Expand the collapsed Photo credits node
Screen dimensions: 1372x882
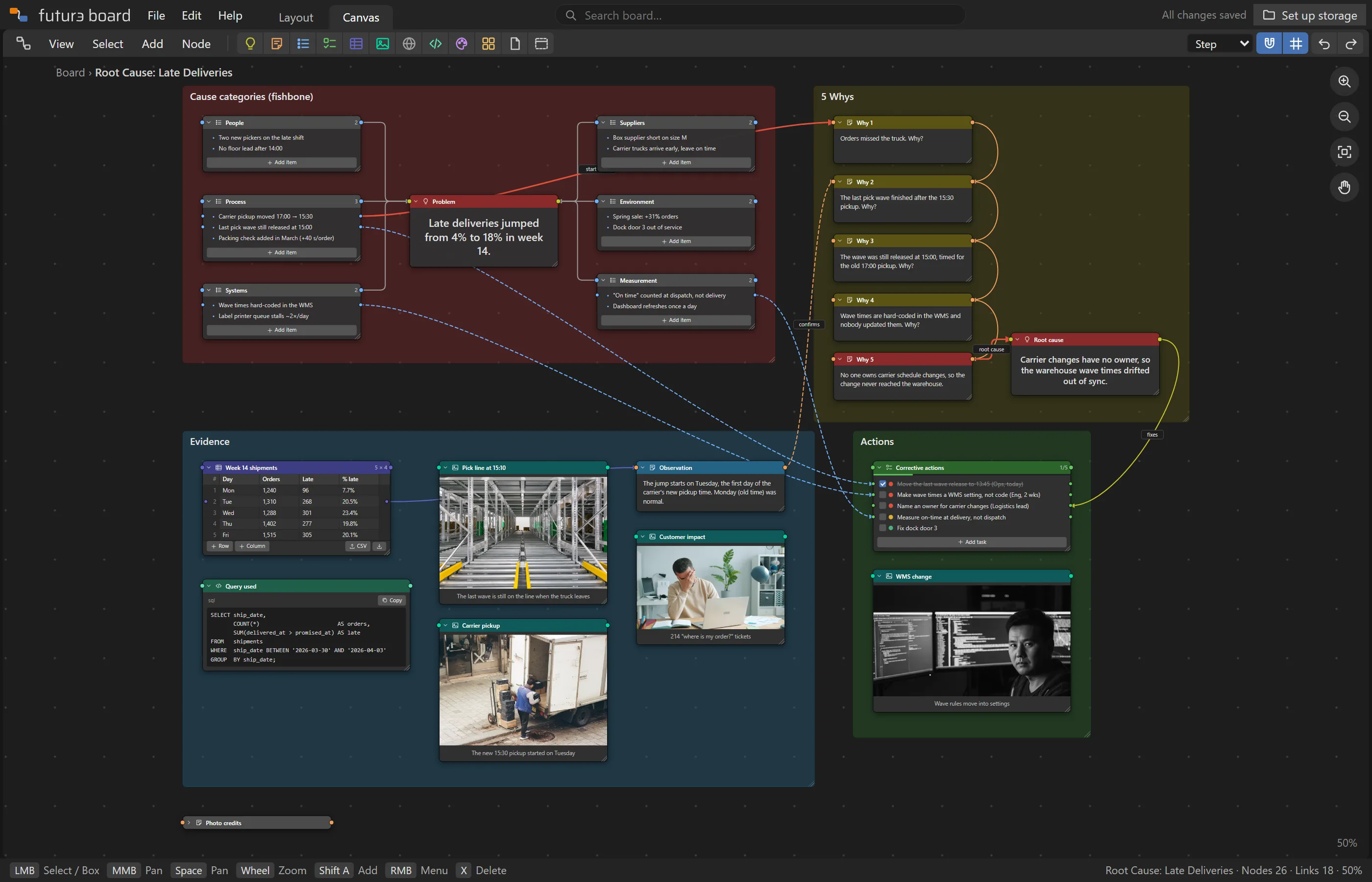(189, 823)
